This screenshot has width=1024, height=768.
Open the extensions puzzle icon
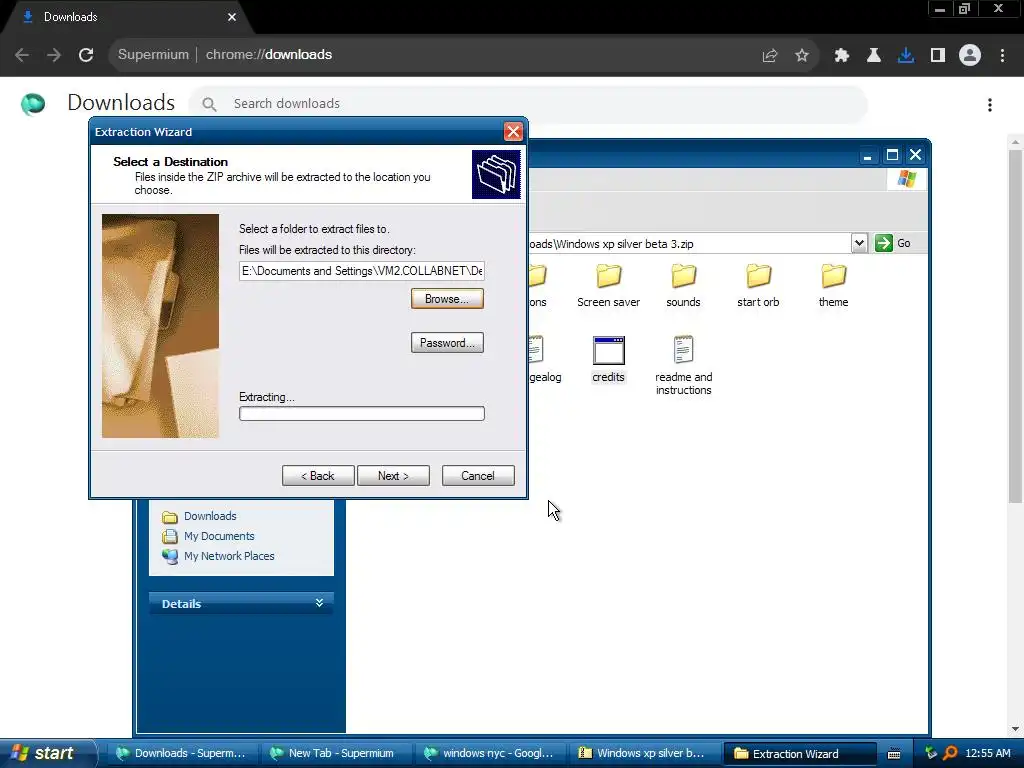pos(842,55)
